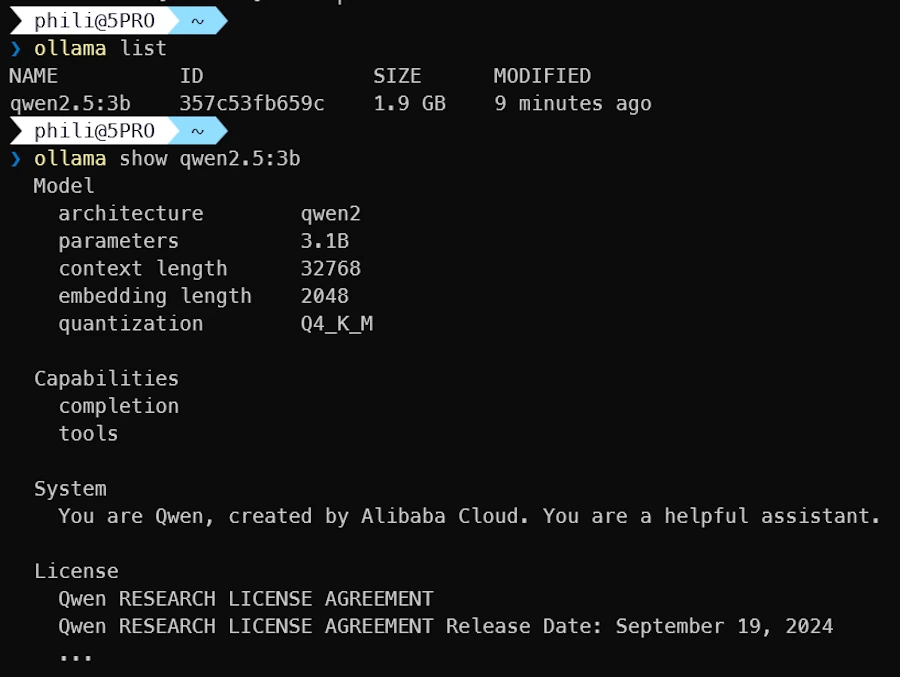Click the phili@5PRO prompt segment above "ollama list"
The height and width of the screenshot is (677, 900).
click(94, 21)
